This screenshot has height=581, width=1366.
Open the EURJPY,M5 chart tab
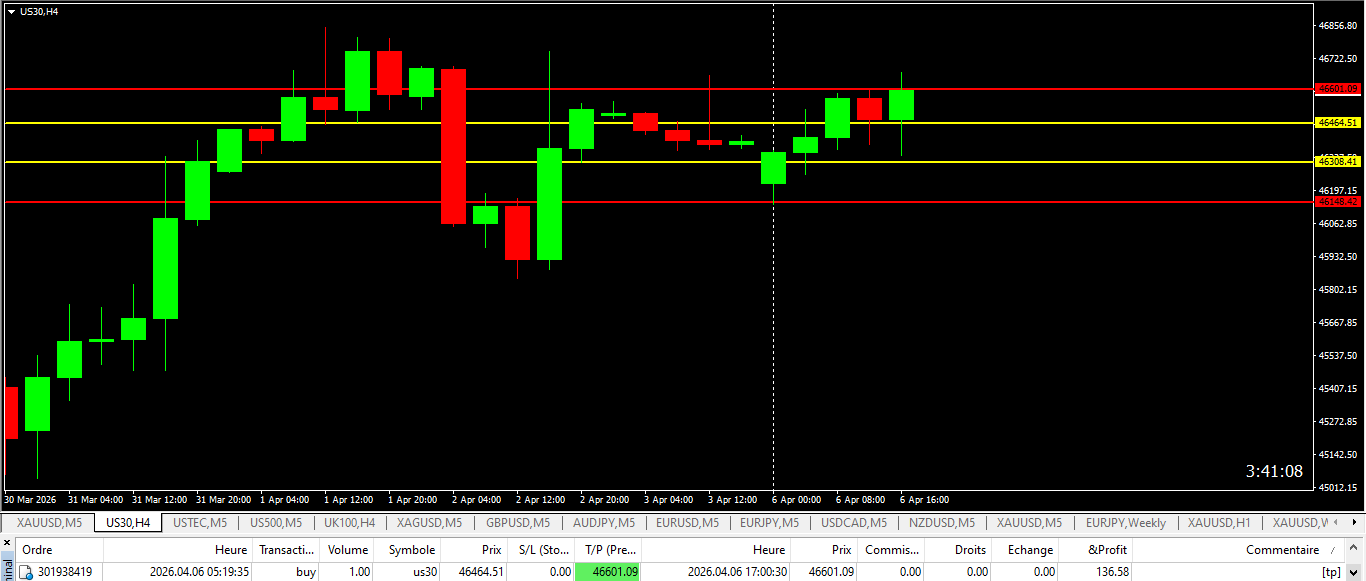(x=769, y=522)
